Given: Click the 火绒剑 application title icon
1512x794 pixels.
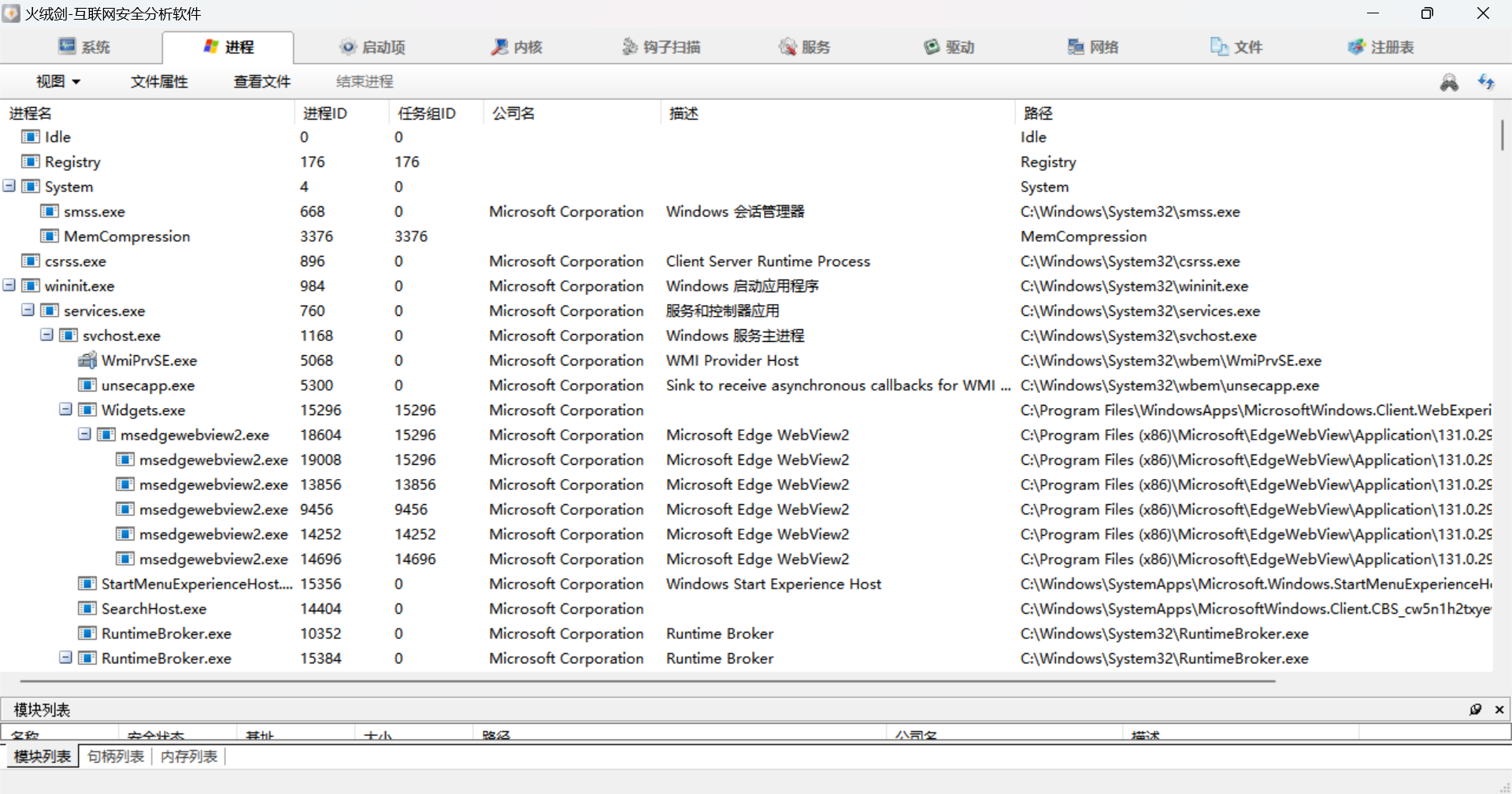Looking at the screenshot, I should tap(11, 13).
